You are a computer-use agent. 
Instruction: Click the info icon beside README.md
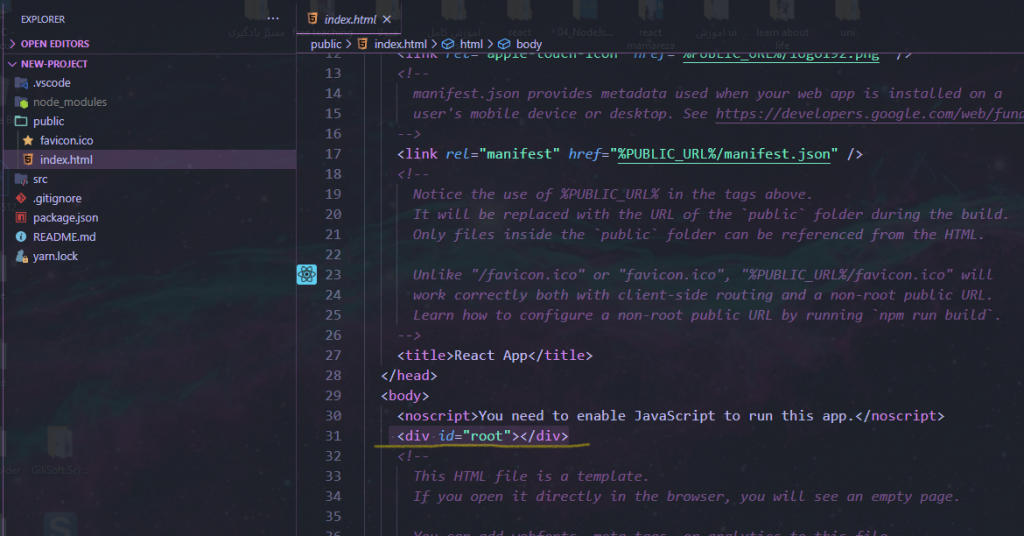pyautogui.click(x=21, y=237)
